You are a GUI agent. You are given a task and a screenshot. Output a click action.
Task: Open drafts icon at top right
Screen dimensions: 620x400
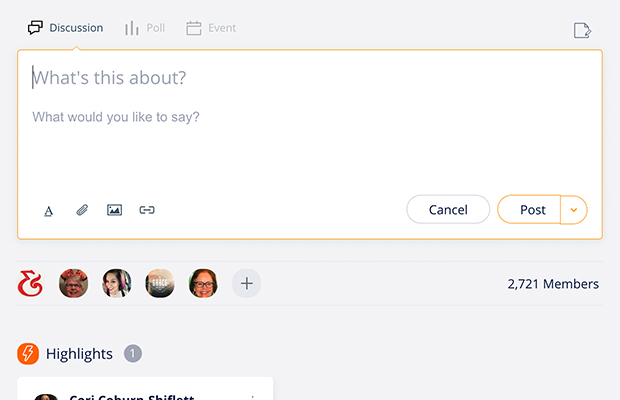click(x=582, y=30)
